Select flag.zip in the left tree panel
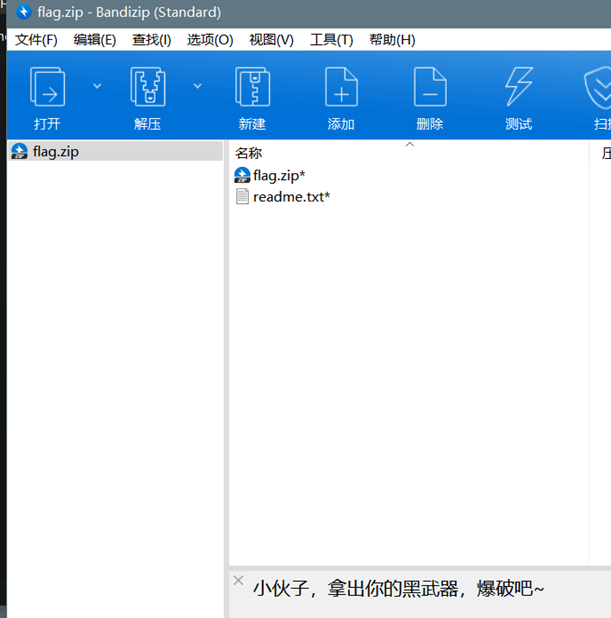611x618 pixels. 55,152
